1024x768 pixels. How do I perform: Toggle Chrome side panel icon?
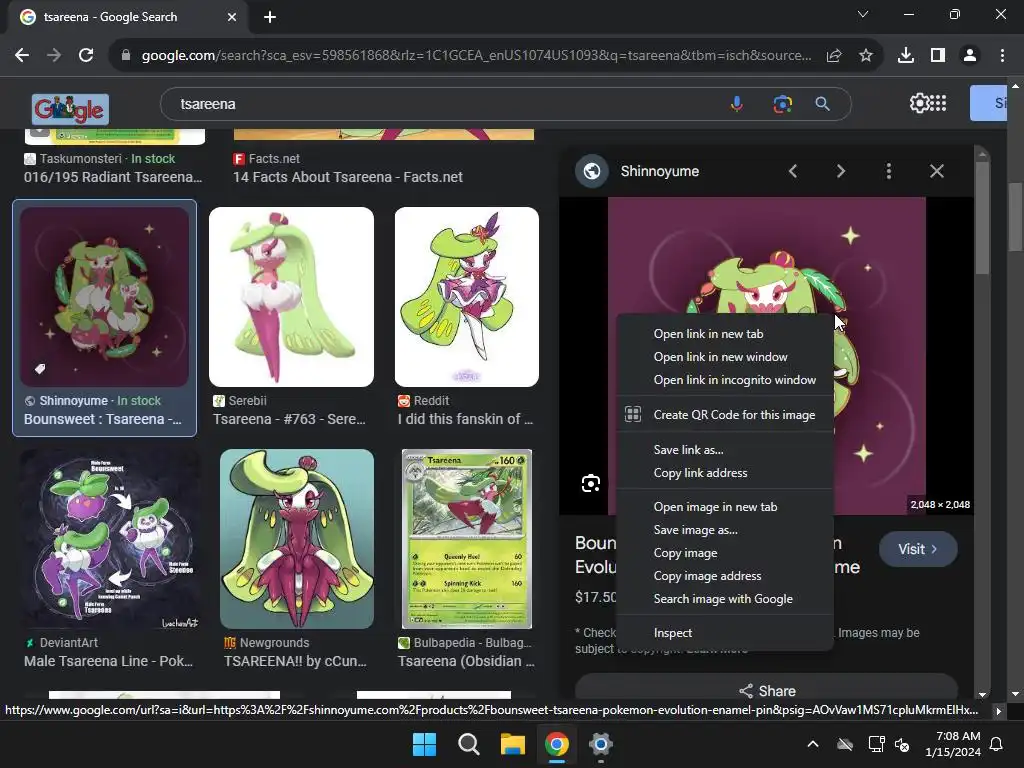pos(938,56)
